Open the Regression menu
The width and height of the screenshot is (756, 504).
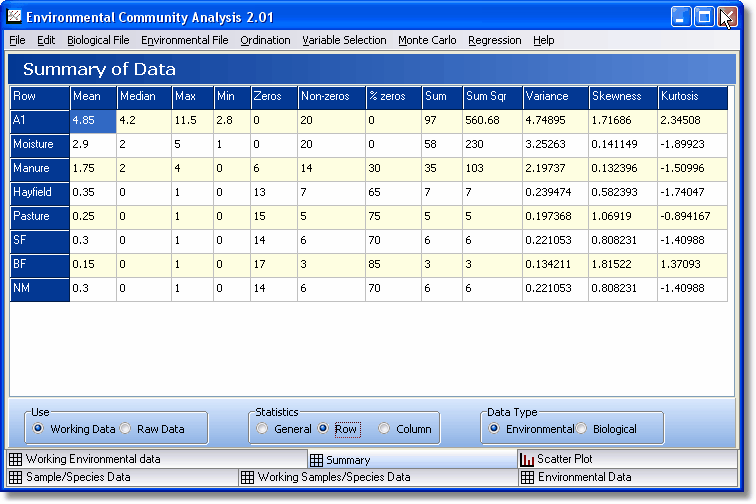[495, 41]
